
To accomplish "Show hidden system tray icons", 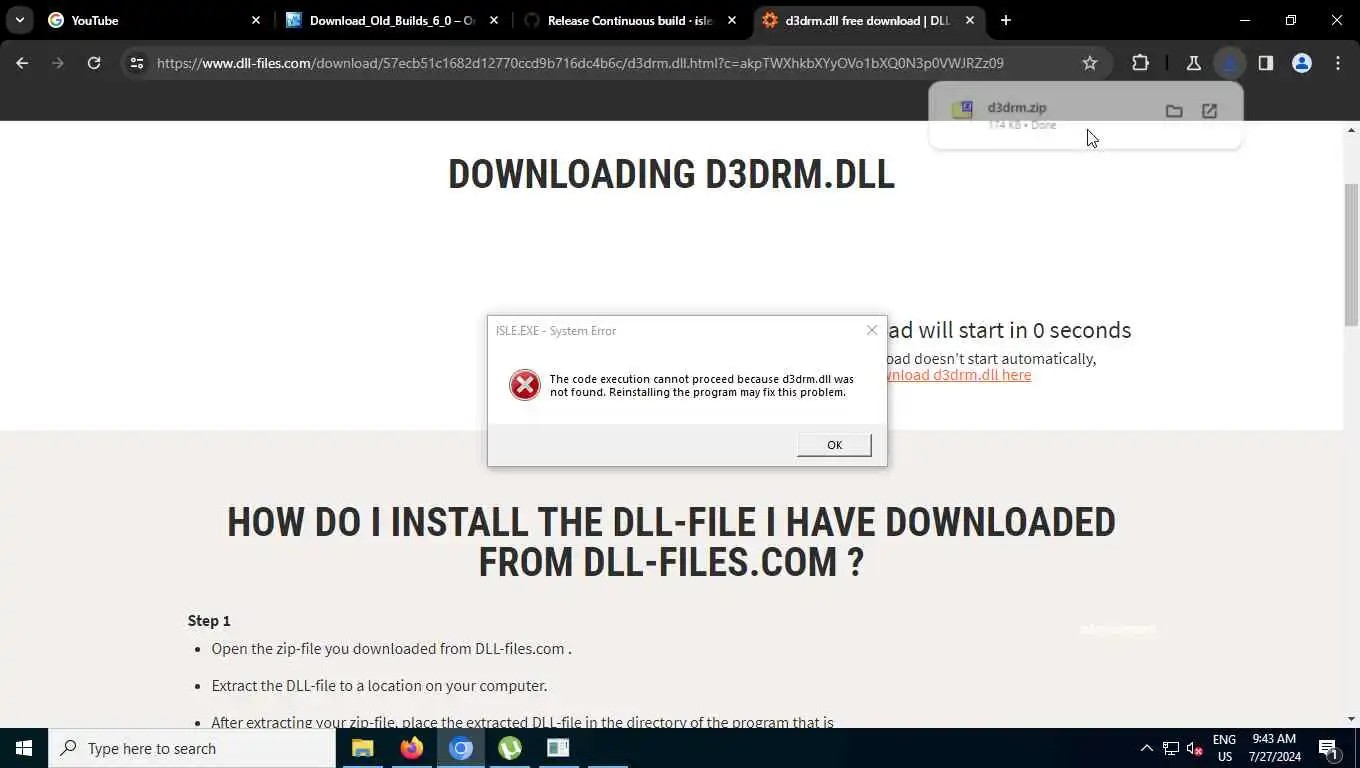I will click(x=1146, y=748).
